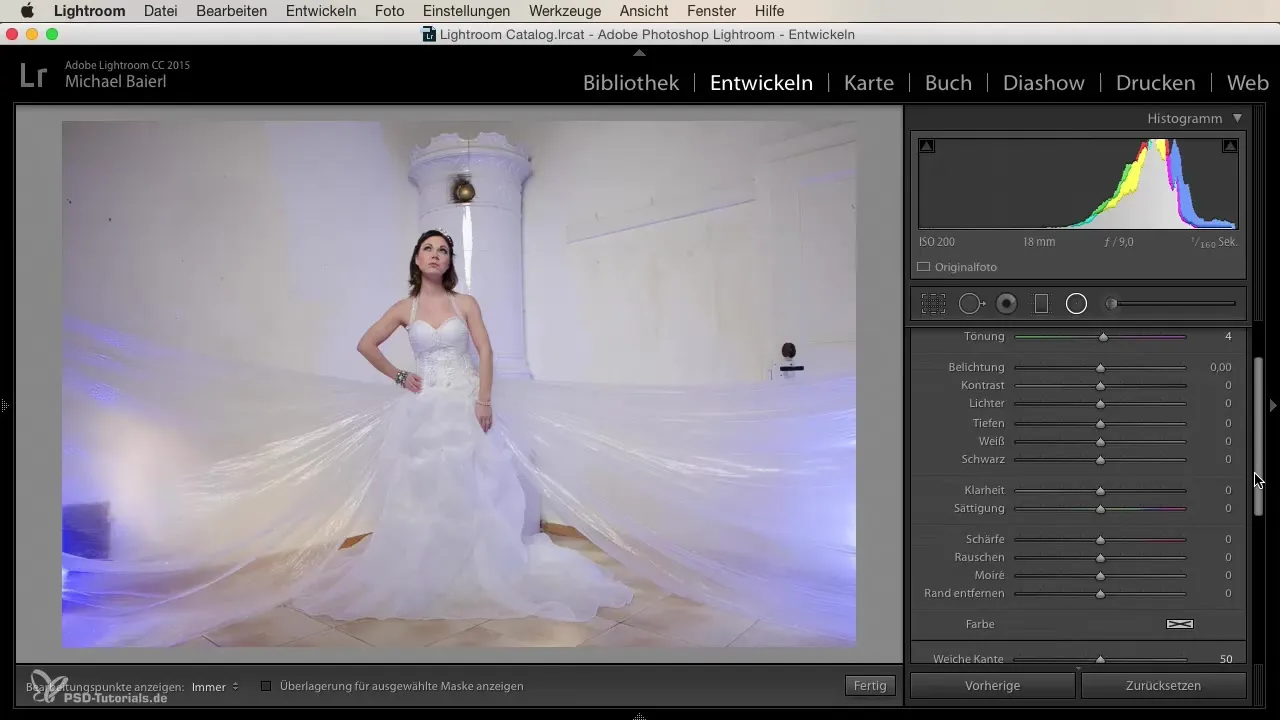Collapse the Histogramm panel
Viewport: 1280px width, 720px height.
pyautogui.click(x=1237, y=118)
